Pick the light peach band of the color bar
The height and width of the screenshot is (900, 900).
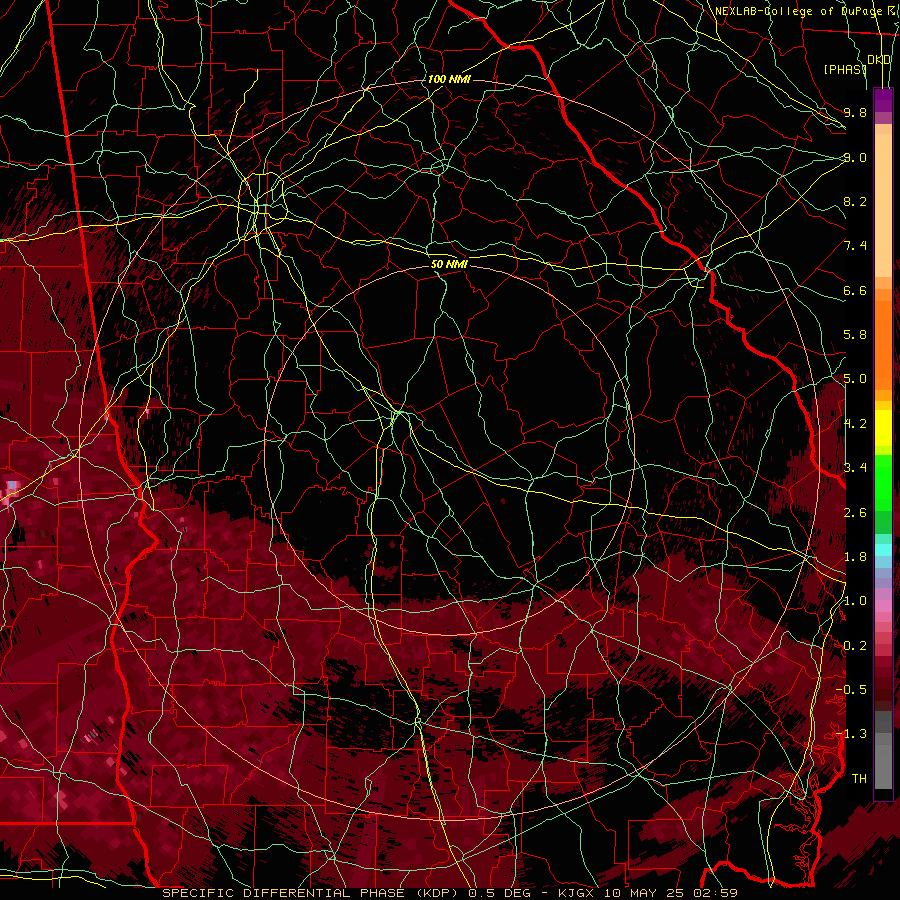[x=883, y=205]
